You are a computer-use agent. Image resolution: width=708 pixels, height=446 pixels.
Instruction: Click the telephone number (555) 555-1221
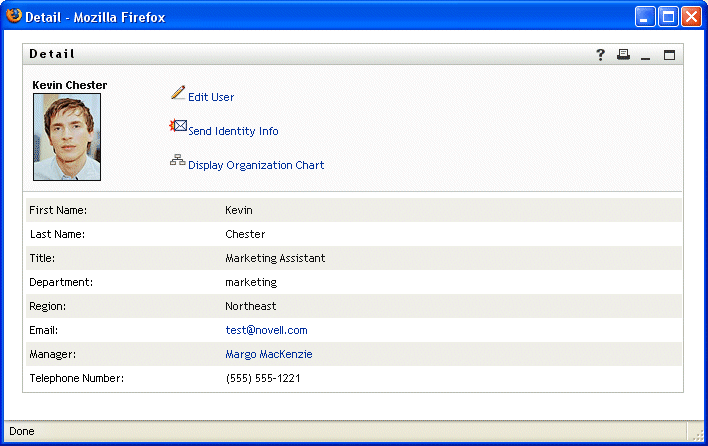pos(263,378)
